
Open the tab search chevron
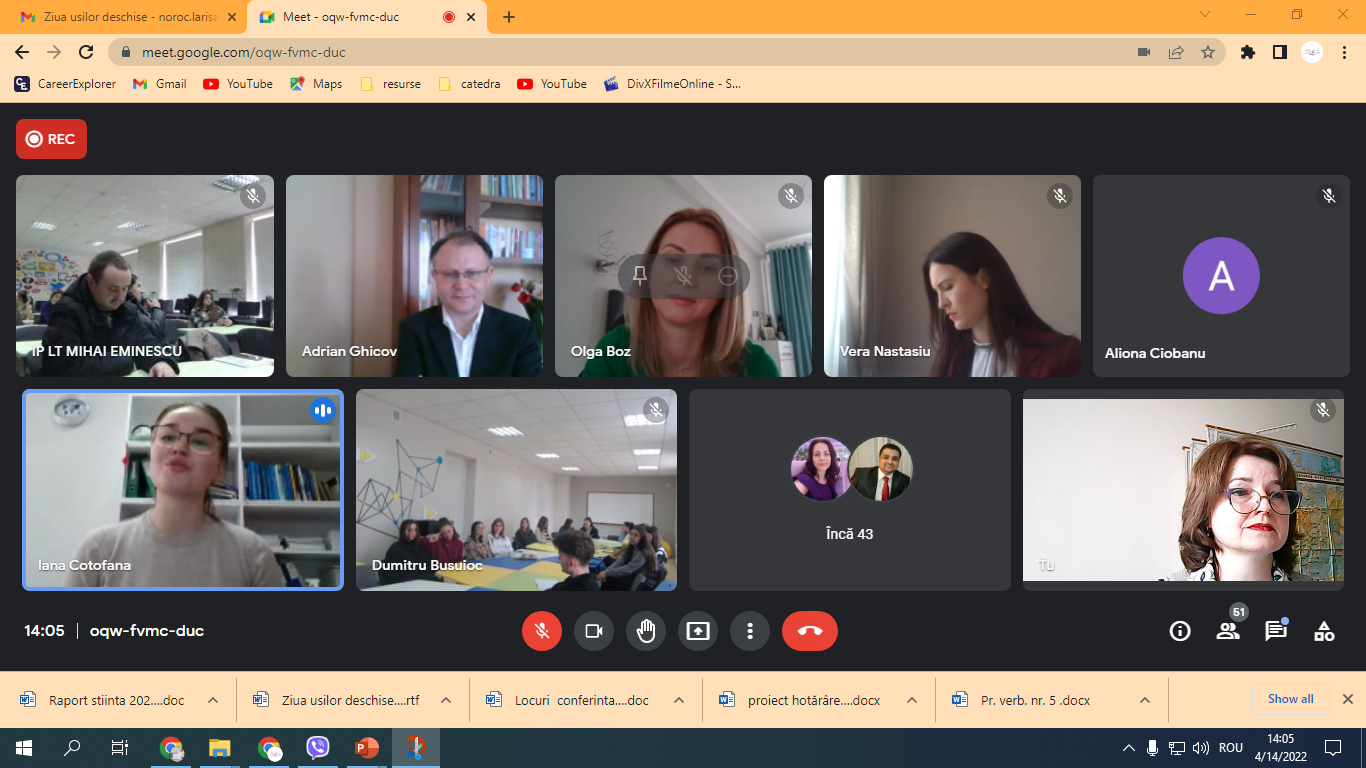tap(1205, 15)
